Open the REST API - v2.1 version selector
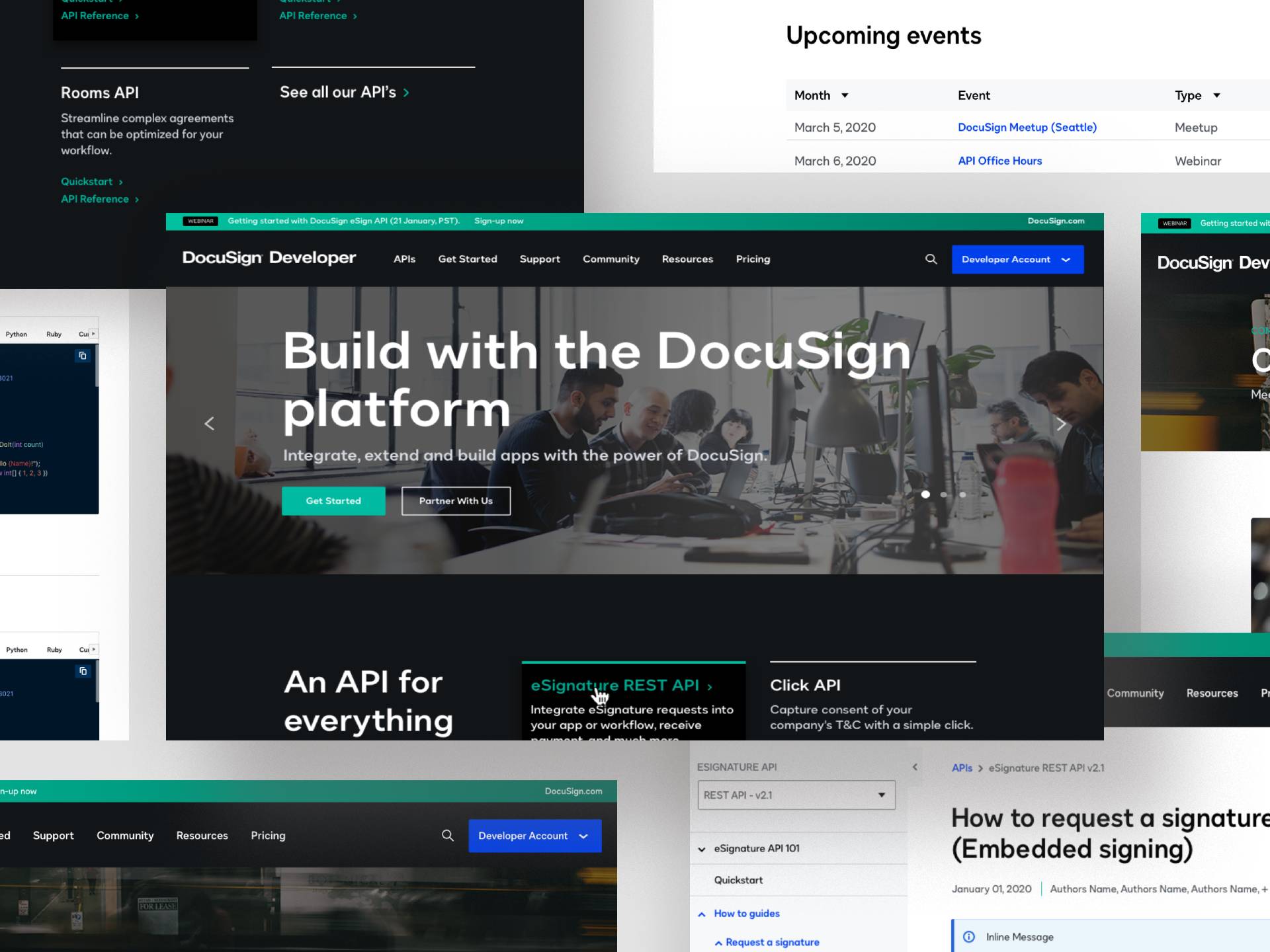Screen dimensions: 1270x952 tap(796, 795)
